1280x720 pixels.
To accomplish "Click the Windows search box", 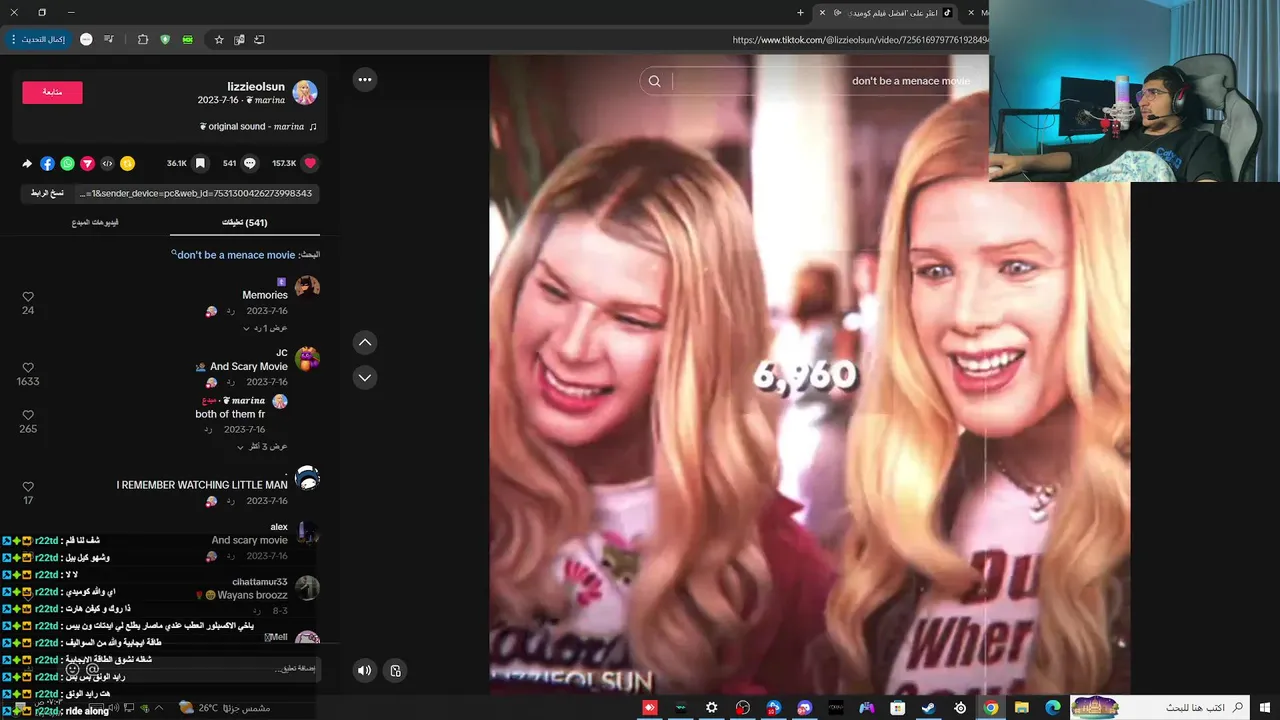I will tap(1160, 708).
